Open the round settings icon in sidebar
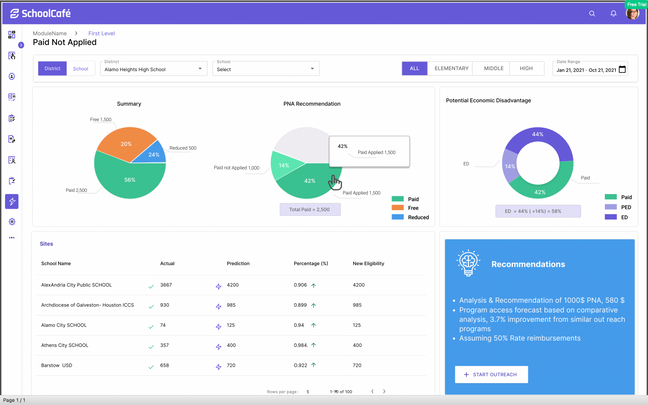The height and width of the screenshot is (405, 648). 12,222
